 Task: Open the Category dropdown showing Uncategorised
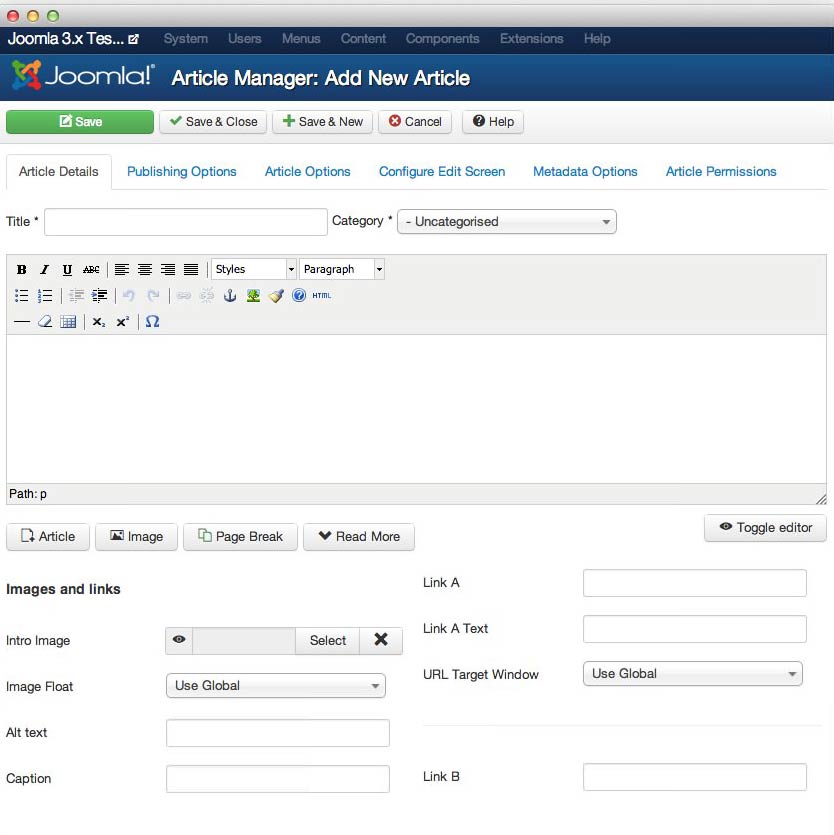(507, 222)
